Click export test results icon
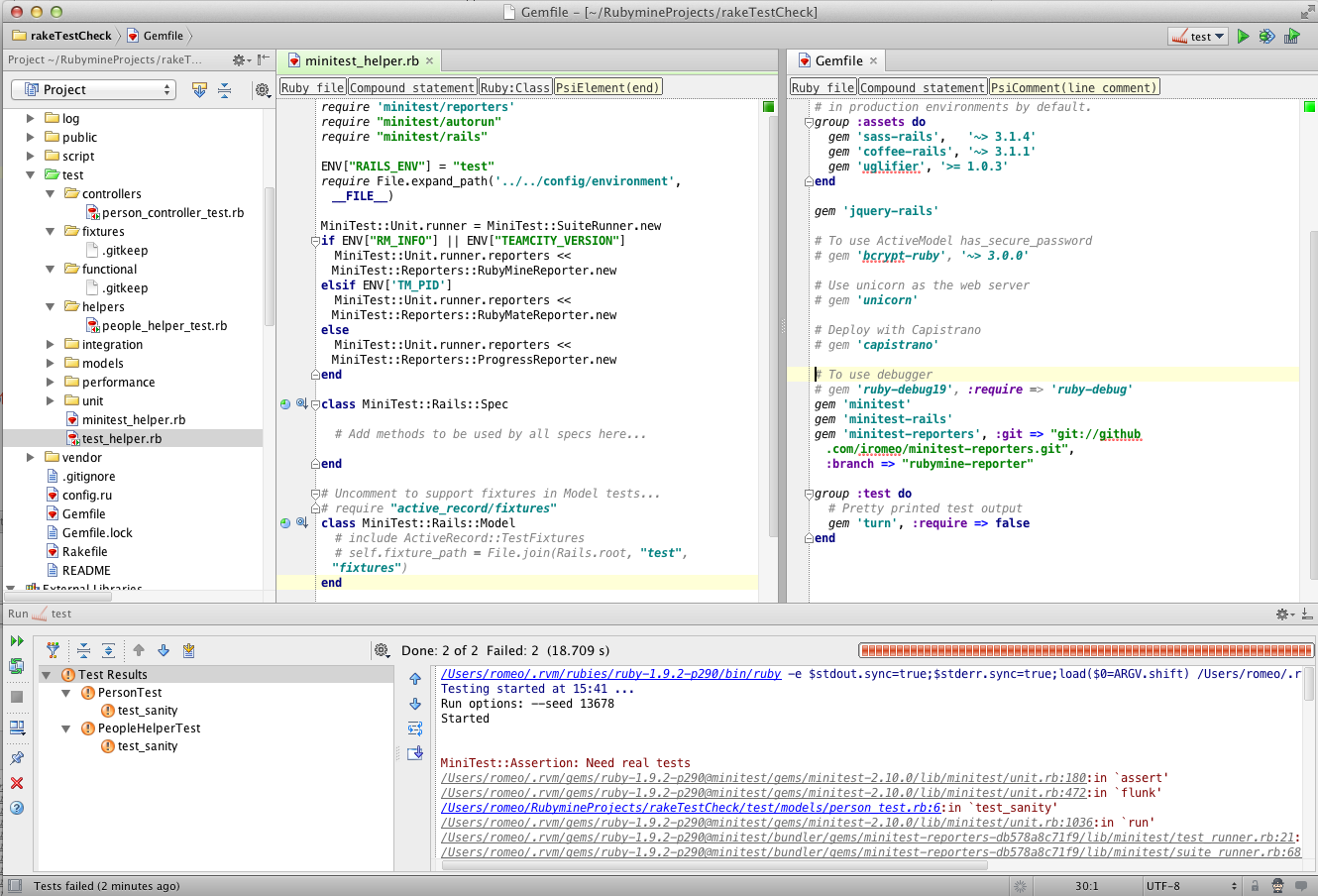Image resolution: width=1318 pixels, height=896 pixels. click(188, 650)
